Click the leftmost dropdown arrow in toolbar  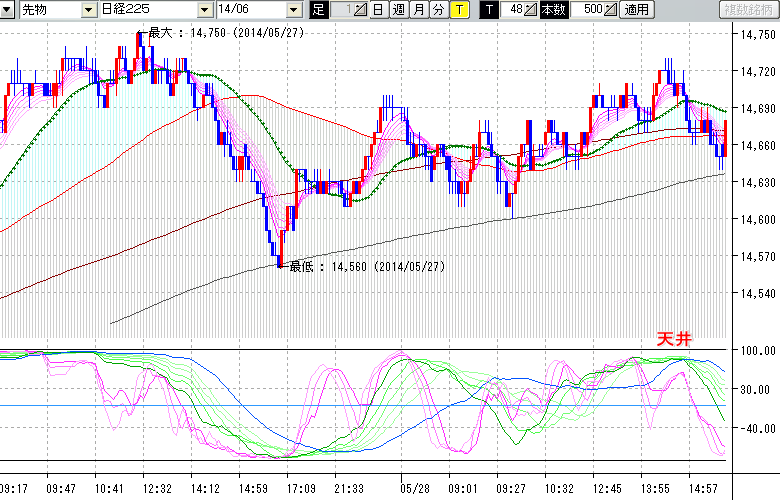tap(9, 10)
